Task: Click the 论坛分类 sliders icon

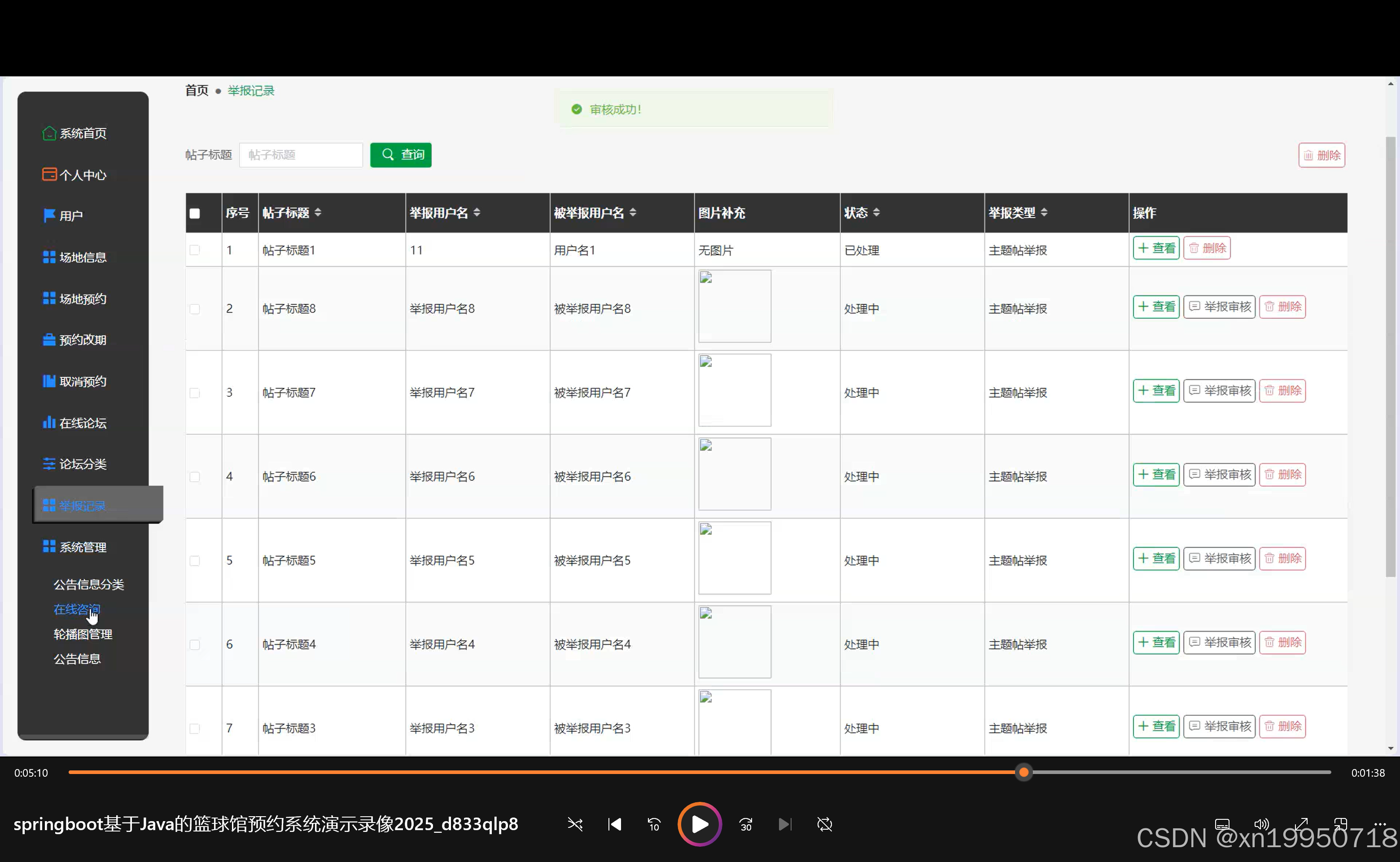Action: (x=49, y=463)
